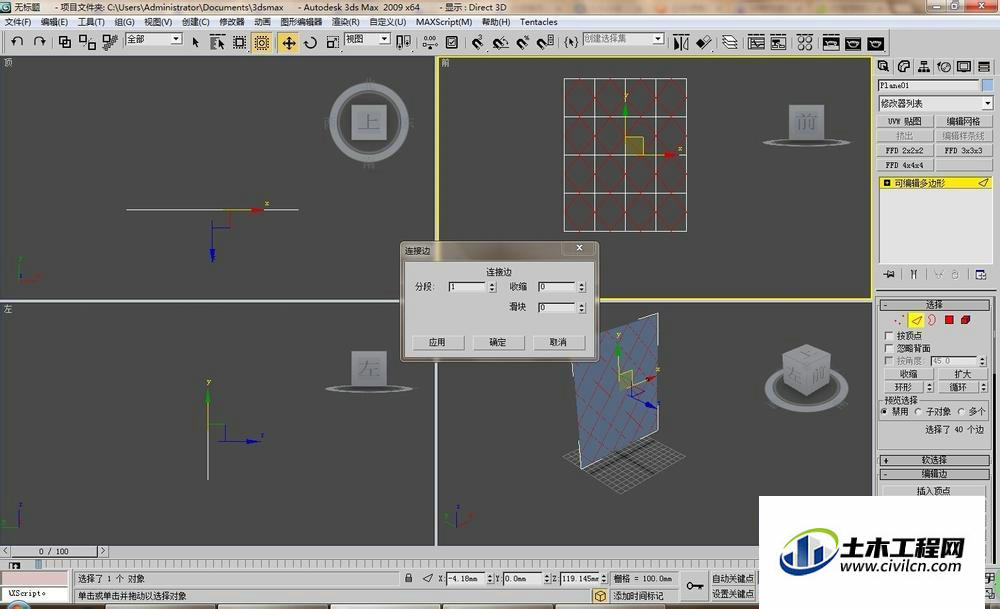Image resolution: width=1000 pixels, height=609 pixels.
Task: Enable the 按顶点 checkbox
Action: pos(889,335)
